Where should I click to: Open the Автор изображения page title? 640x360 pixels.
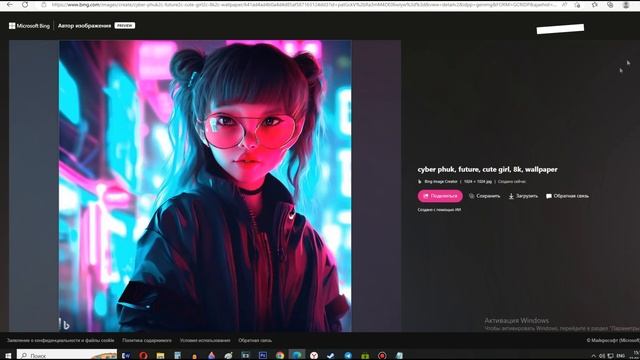84,26
